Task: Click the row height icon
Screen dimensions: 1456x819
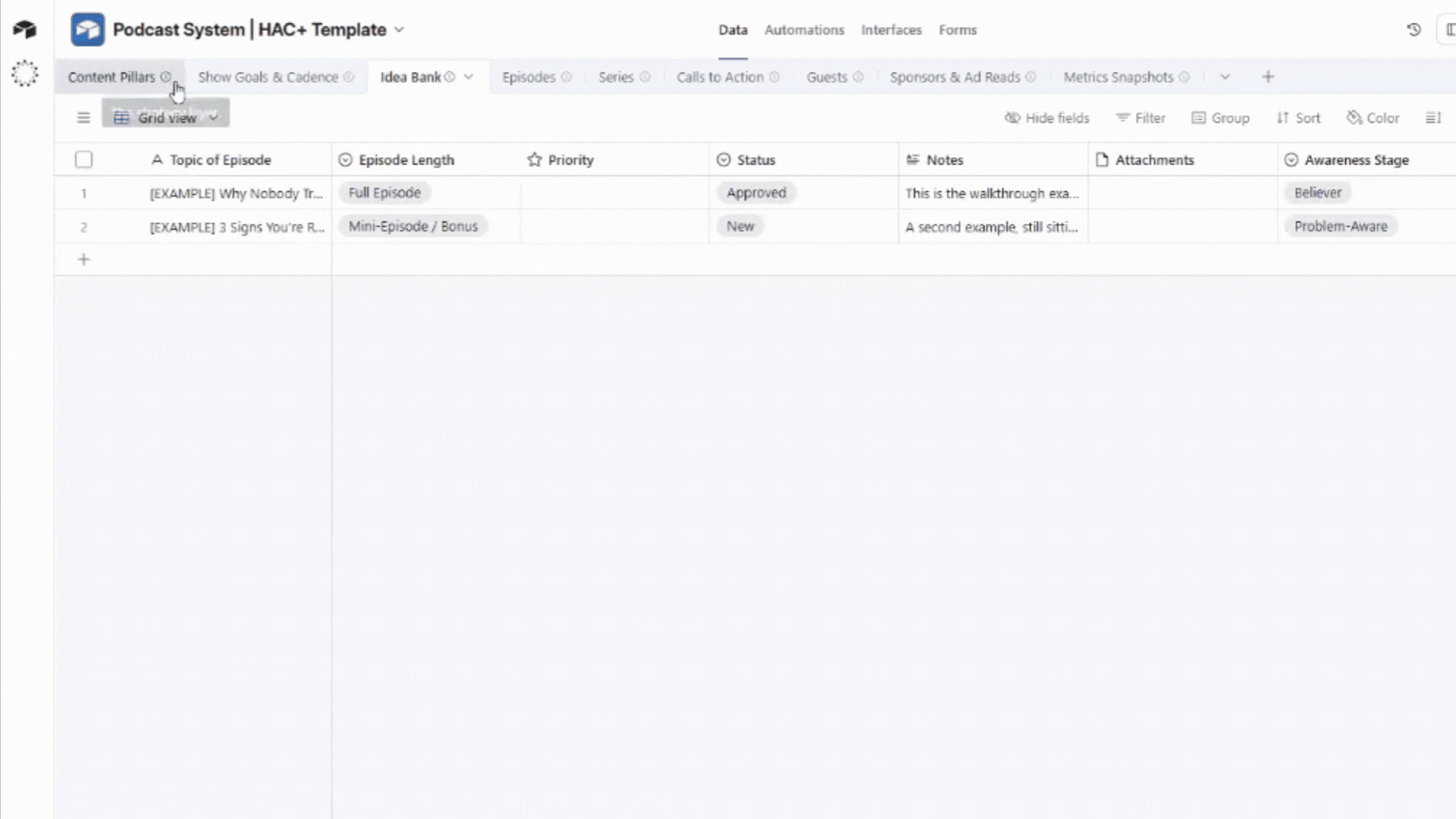Action: tap(1432, 118)
